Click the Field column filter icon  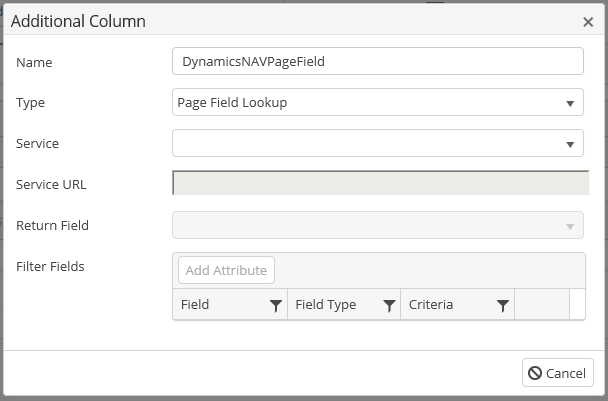(276, 306)
